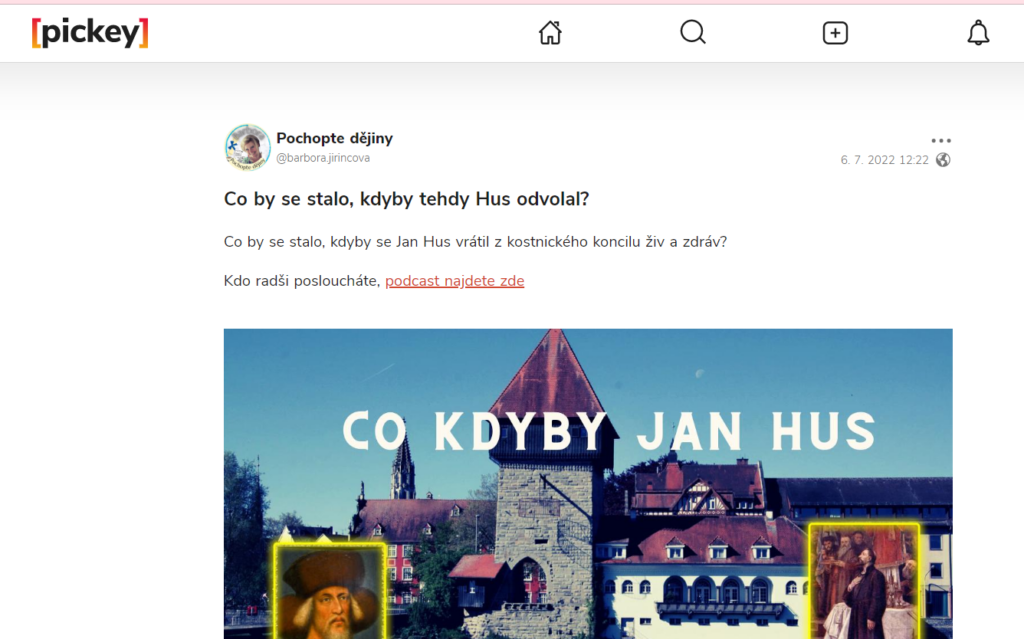Viewport: 1024px width, 639px height.
Task: Click the portrait with fur hat thumbnail
Action: (330, 591)
